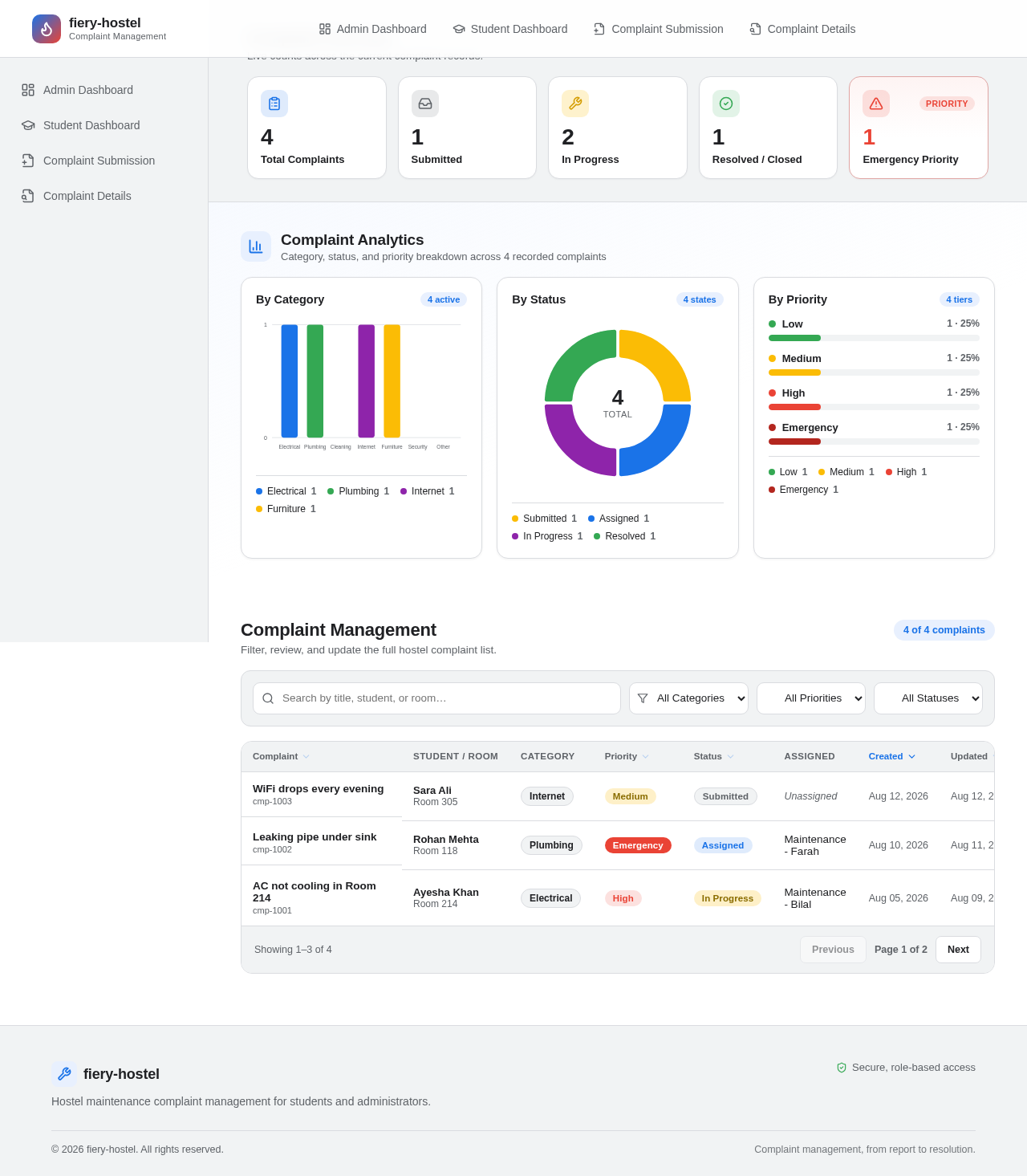The height and width of the screenshot is (1176, 1027).
Task: Click the Unassigned cell in WiFi row
Action: coord(810,796)
